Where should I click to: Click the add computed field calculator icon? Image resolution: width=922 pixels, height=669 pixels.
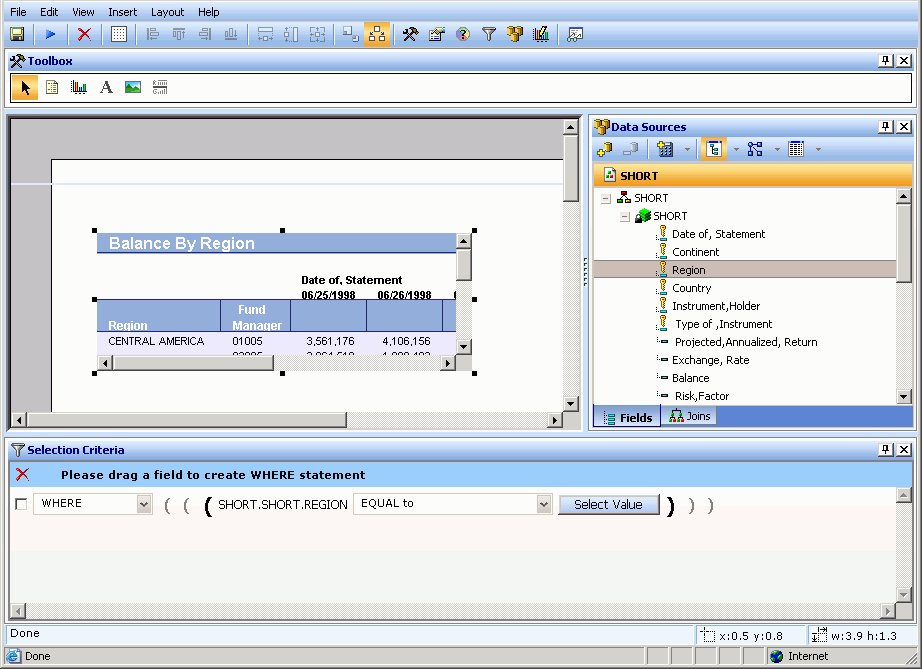[x=665, y=149]
